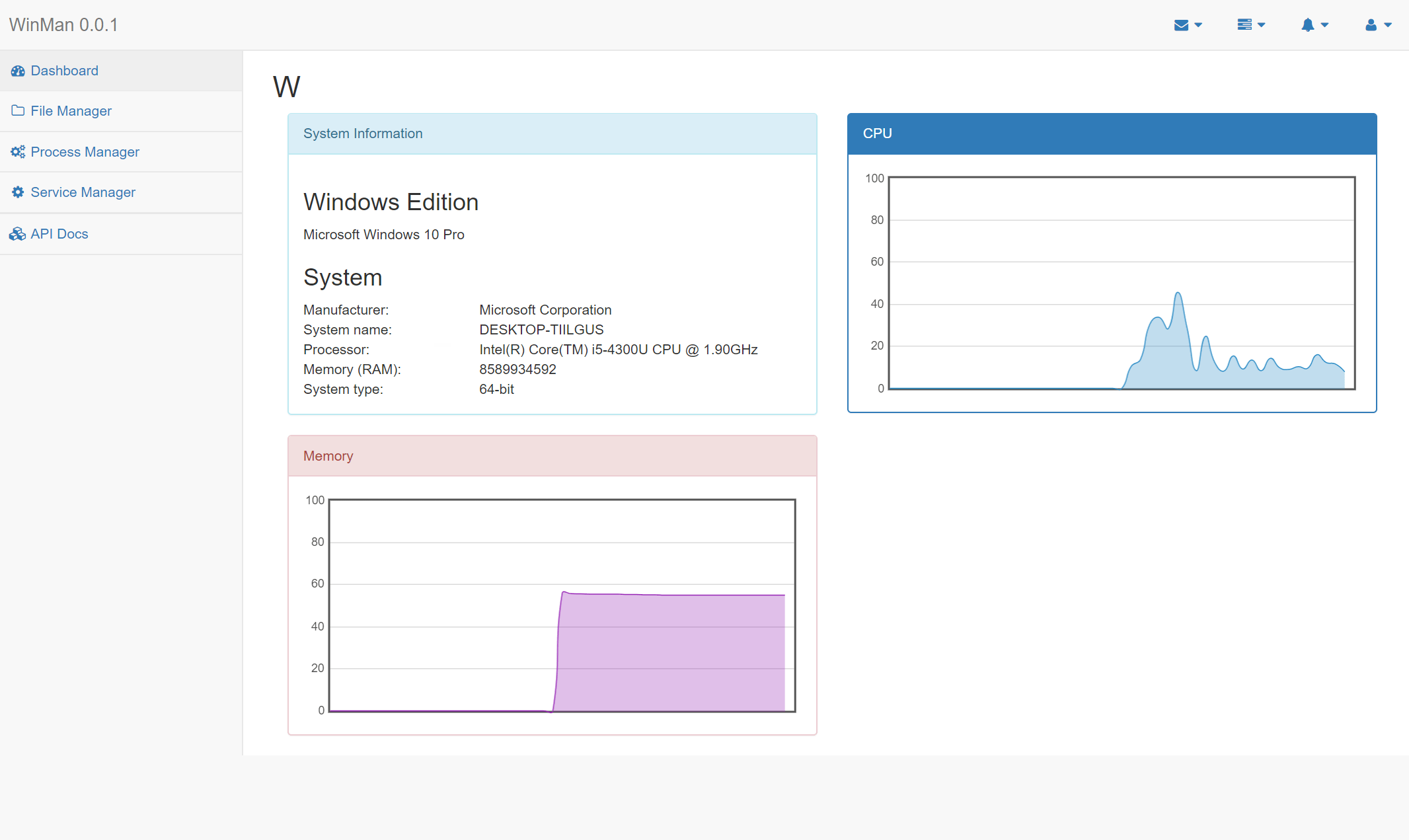Open API Docs from the sidebar

pos(59,233)
